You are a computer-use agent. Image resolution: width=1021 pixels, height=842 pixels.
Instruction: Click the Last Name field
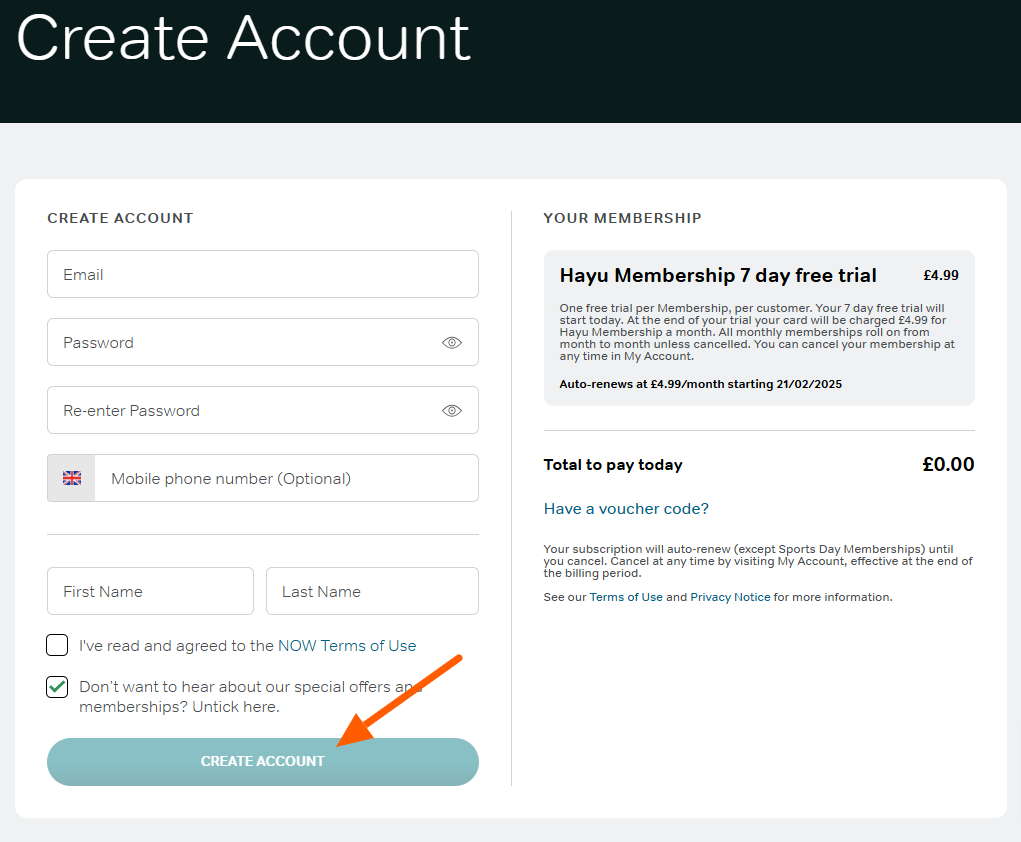[372, 591]
